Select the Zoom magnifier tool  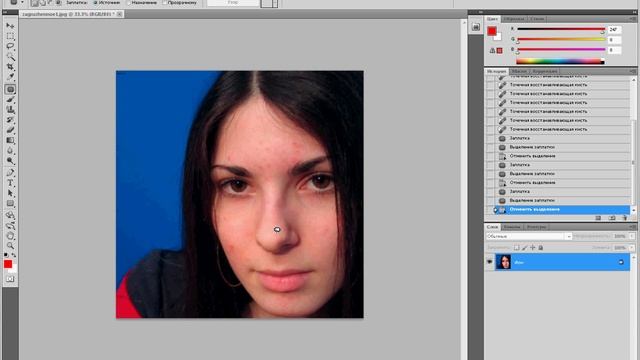10,246
